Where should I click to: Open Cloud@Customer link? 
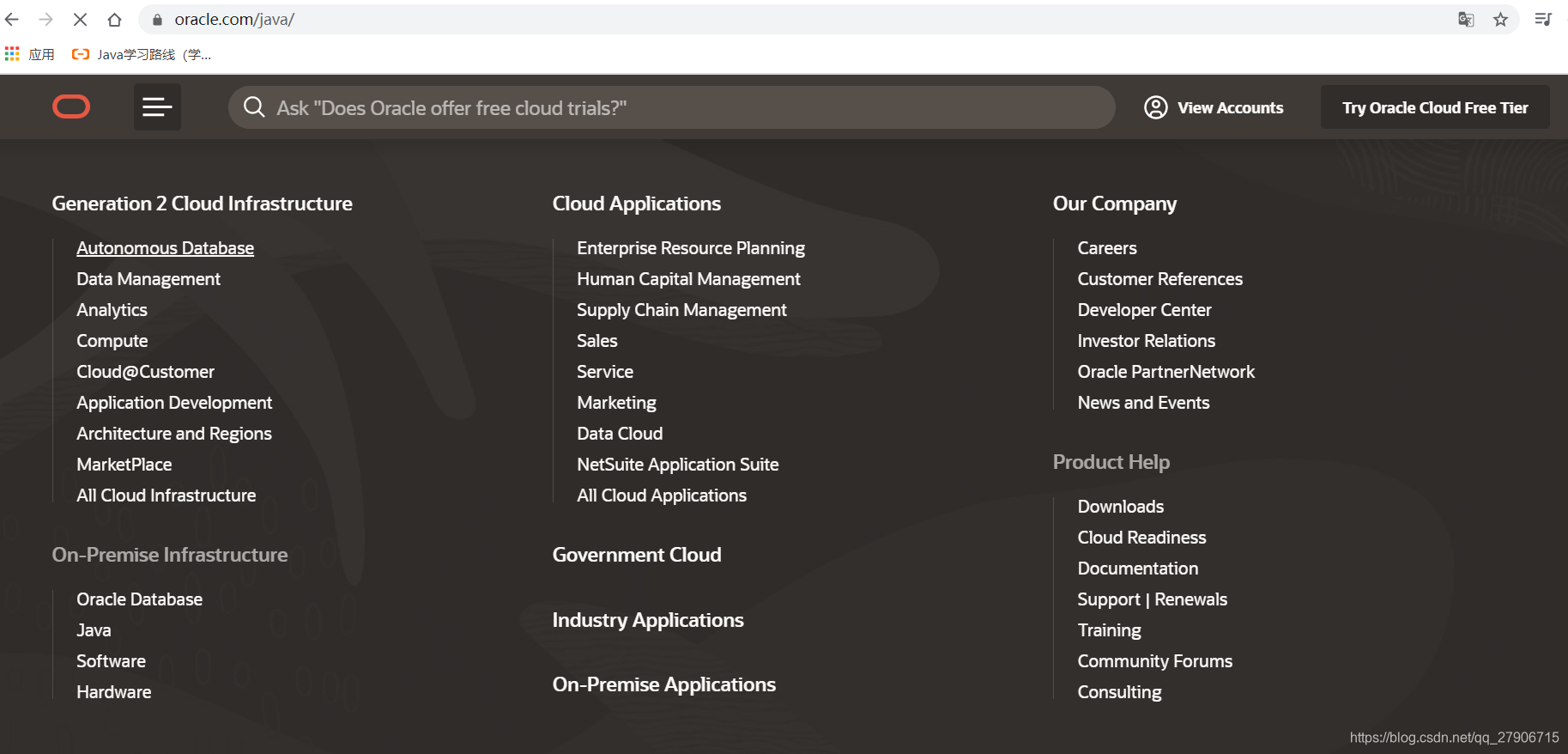(145, 372)
